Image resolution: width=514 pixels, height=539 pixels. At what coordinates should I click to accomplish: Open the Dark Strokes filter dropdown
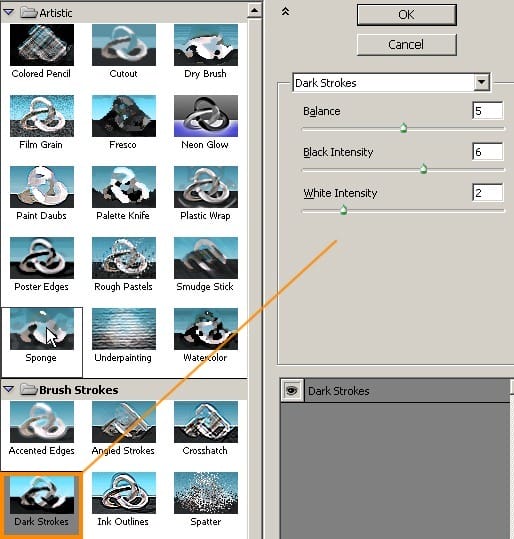click(481, 82)
